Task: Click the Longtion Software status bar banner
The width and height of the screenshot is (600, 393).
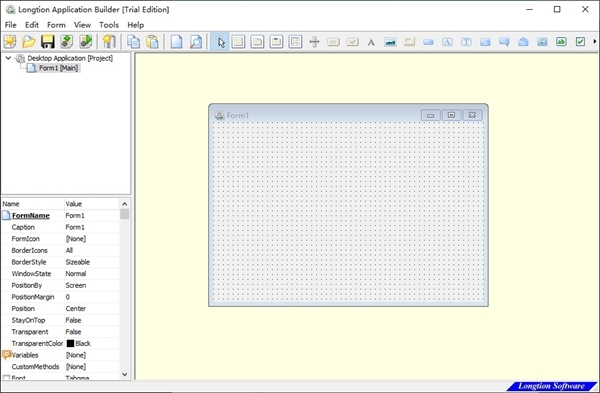Action: coord(551,386)
